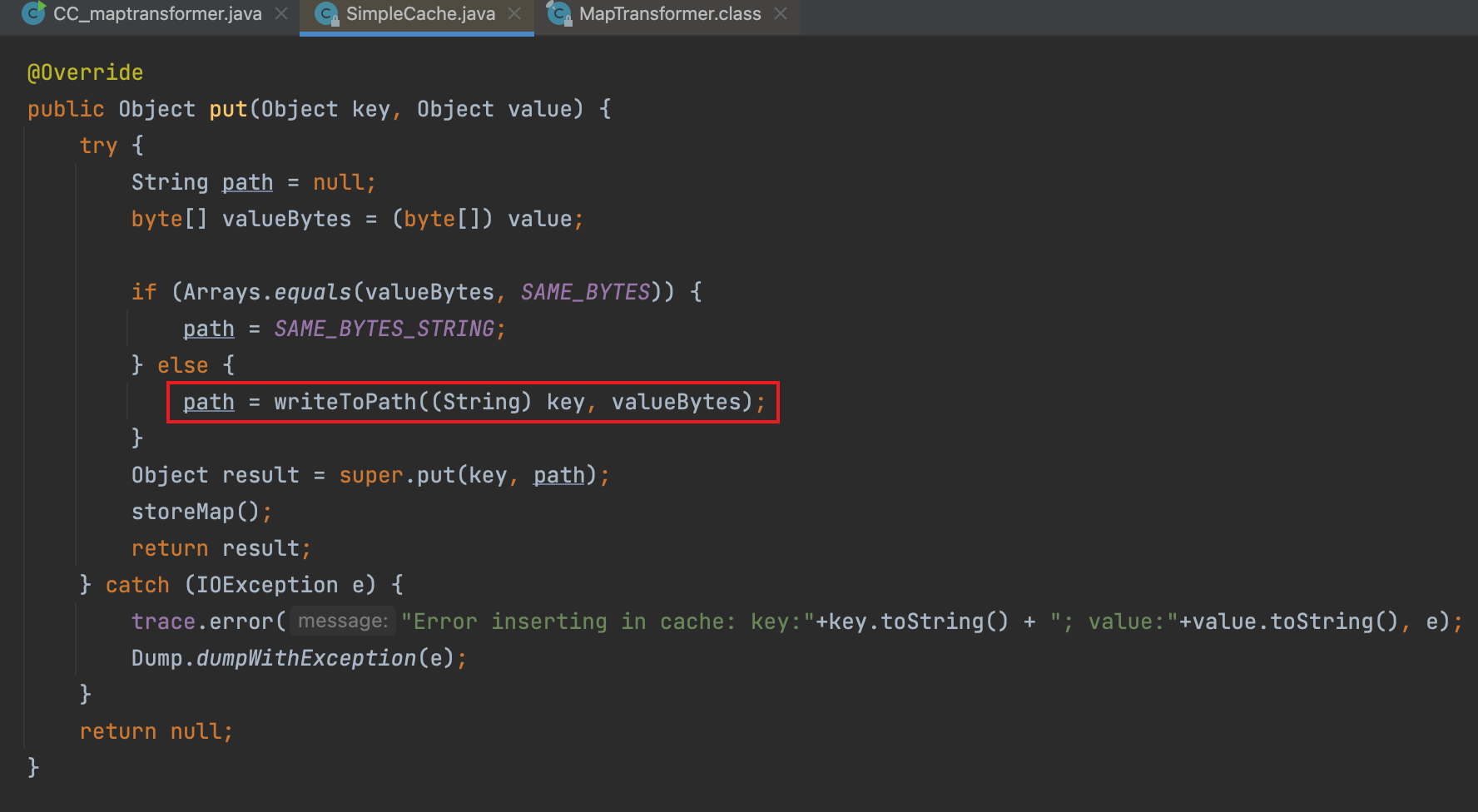Select the SimpleCache.java tab label
1478x812 pixels.
pyautogui.click(x=420, y=13)
